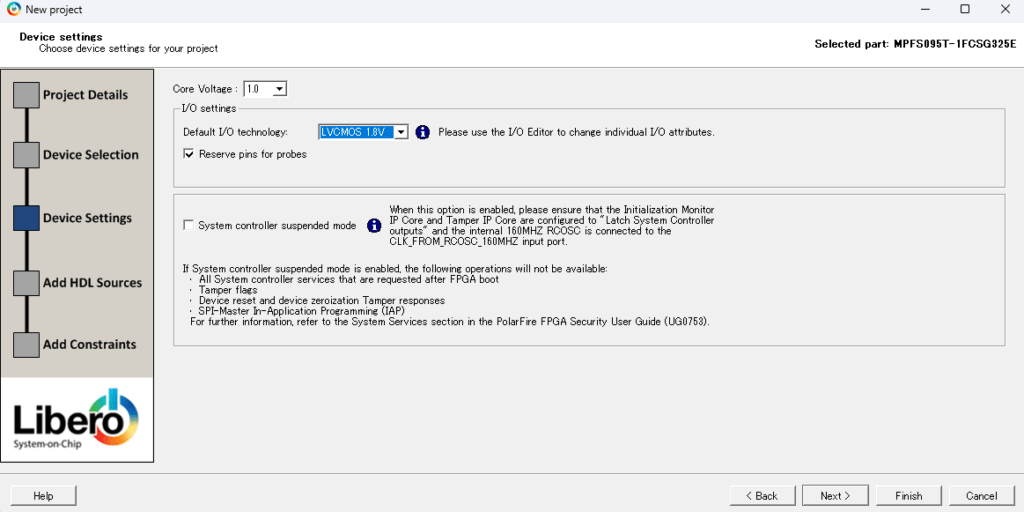Image resolution: width=1024 pixels, height=512 pixels.
Task: Open Help for the wizard
Action: point(43,495)
